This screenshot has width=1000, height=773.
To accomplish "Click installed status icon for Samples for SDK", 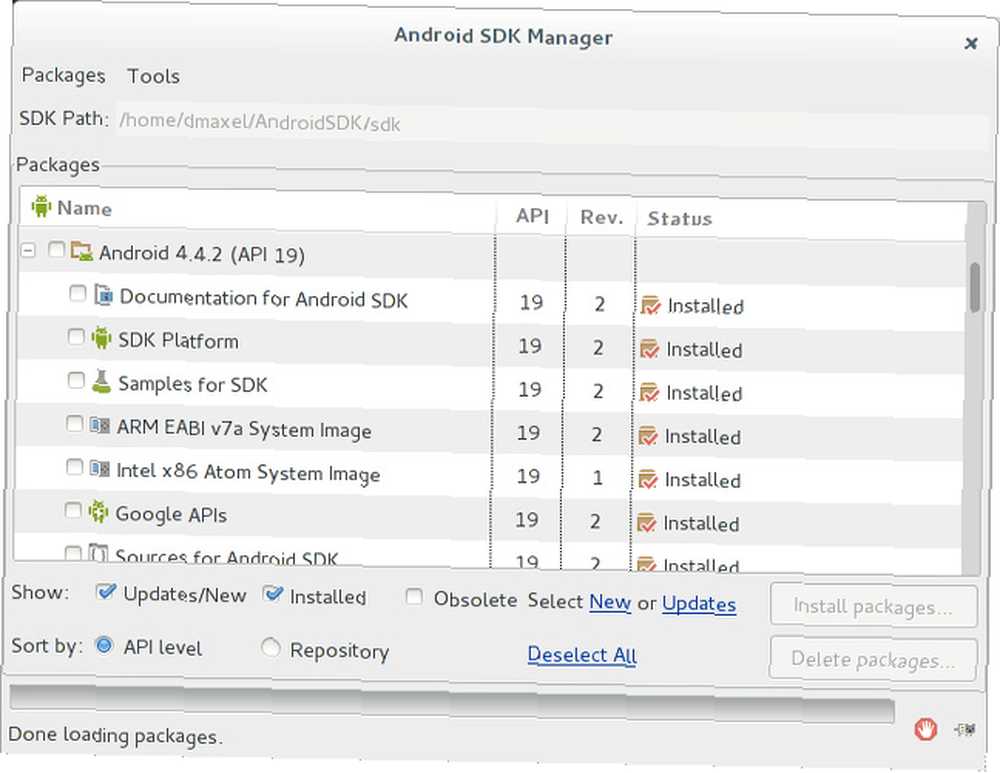I will click(649, 392).
